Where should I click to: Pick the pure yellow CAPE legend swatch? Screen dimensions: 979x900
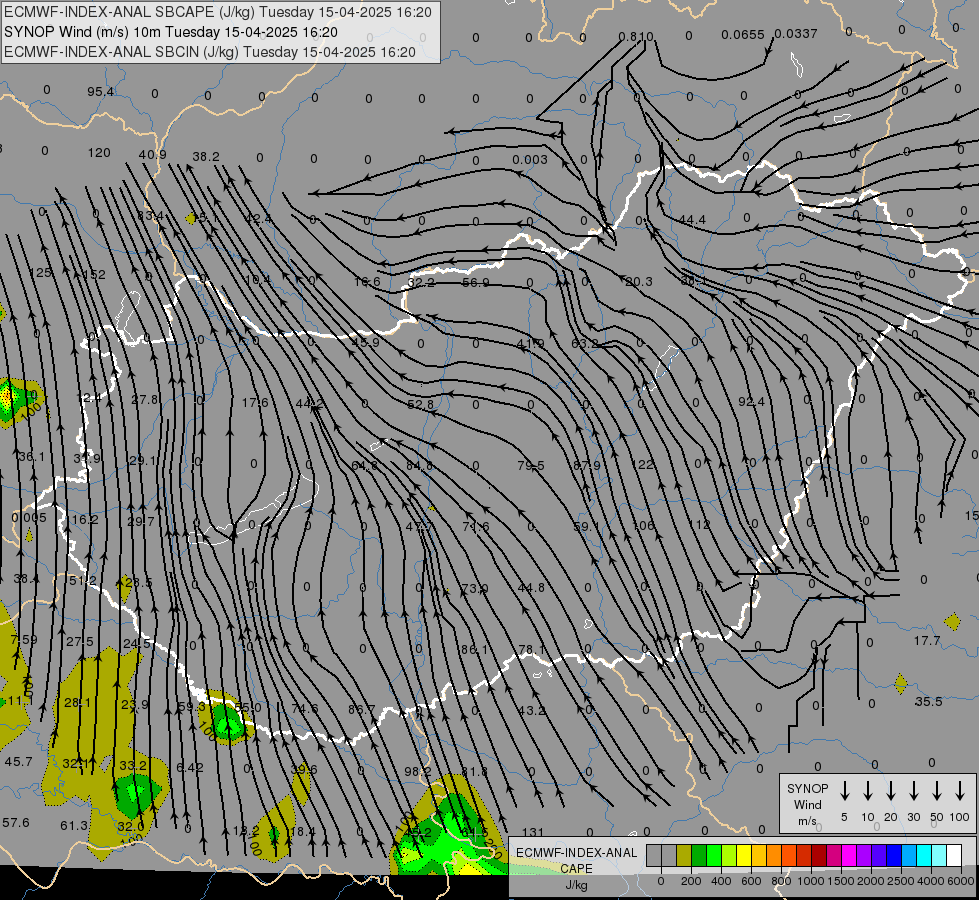[x=744, y=856]
